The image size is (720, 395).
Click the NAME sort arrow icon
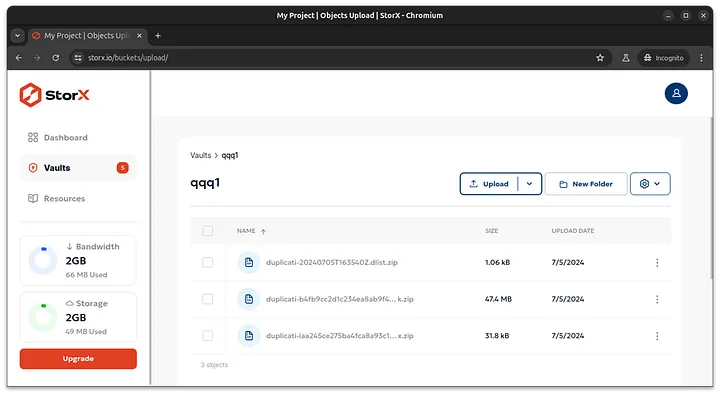click(264, 231)
